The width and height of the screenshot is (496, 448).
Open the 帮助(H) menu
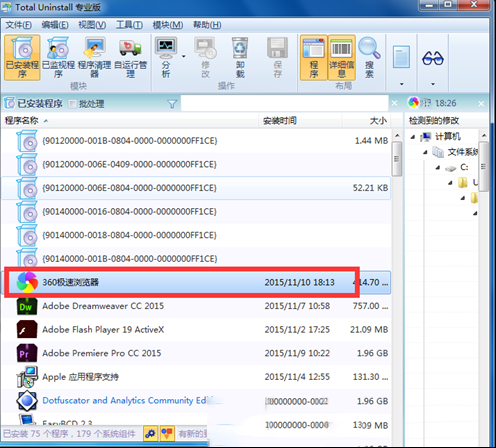(x=207, y=25)
